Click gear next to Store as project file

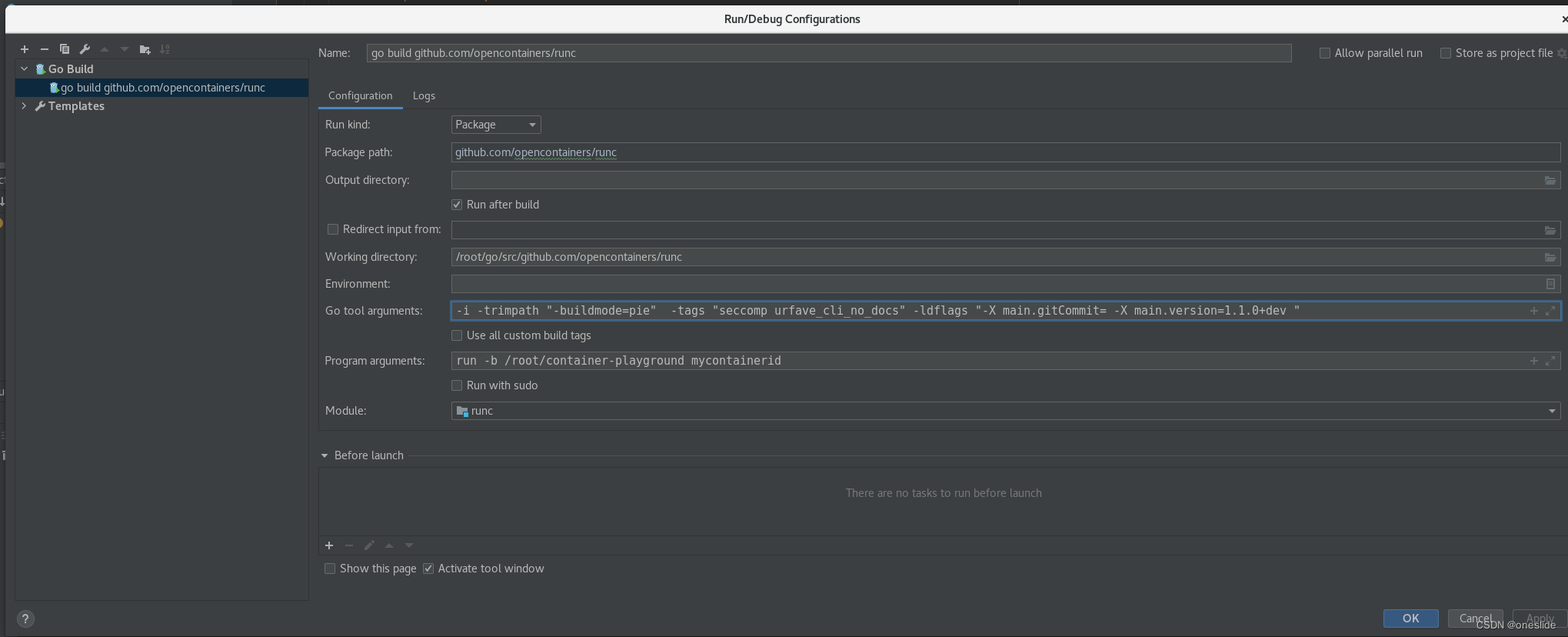pyautogui.click(x=1562, y=53)
